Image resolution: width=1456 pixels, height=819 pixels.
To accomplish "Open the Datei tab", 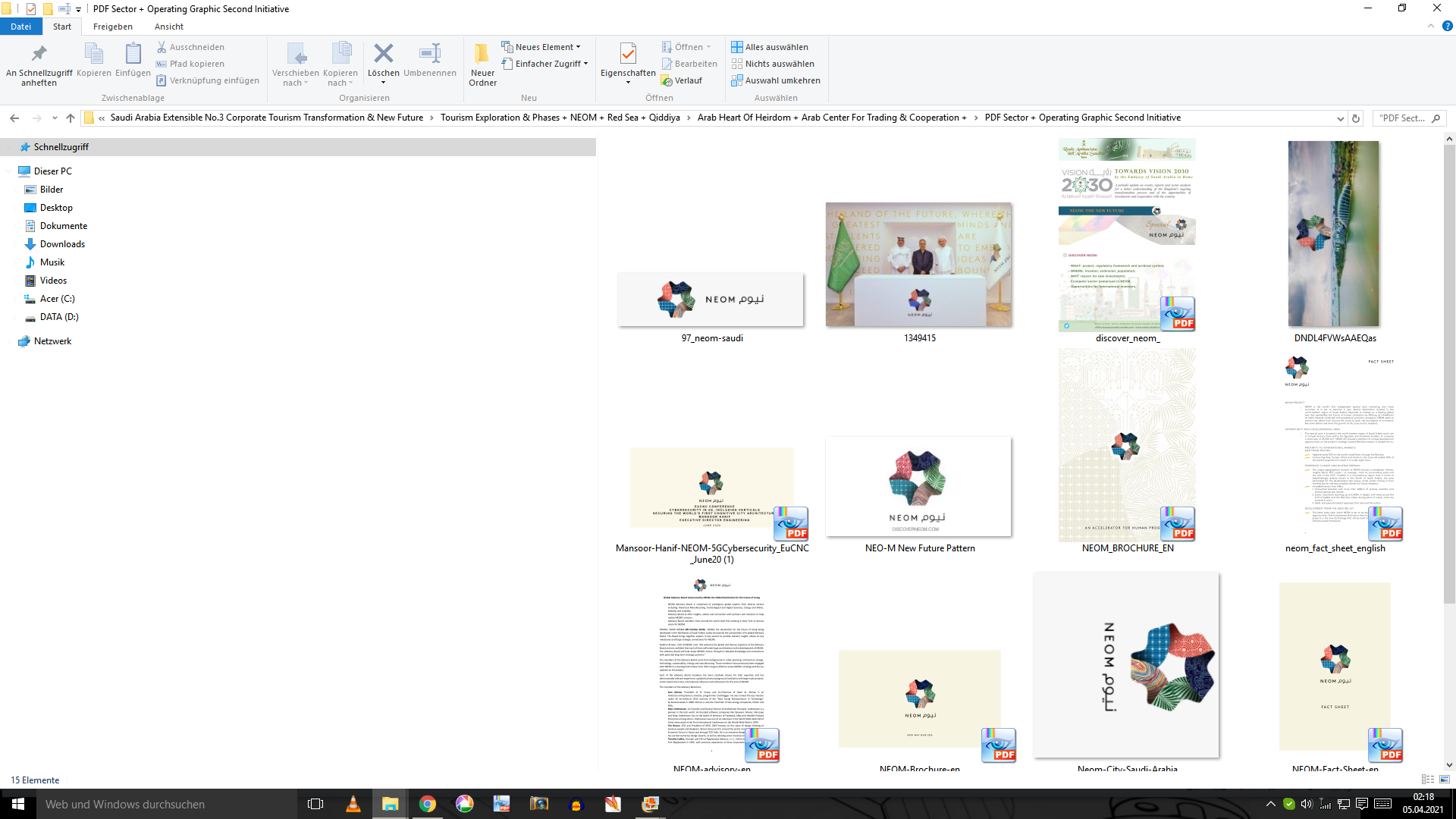I will tap(21, 27).
